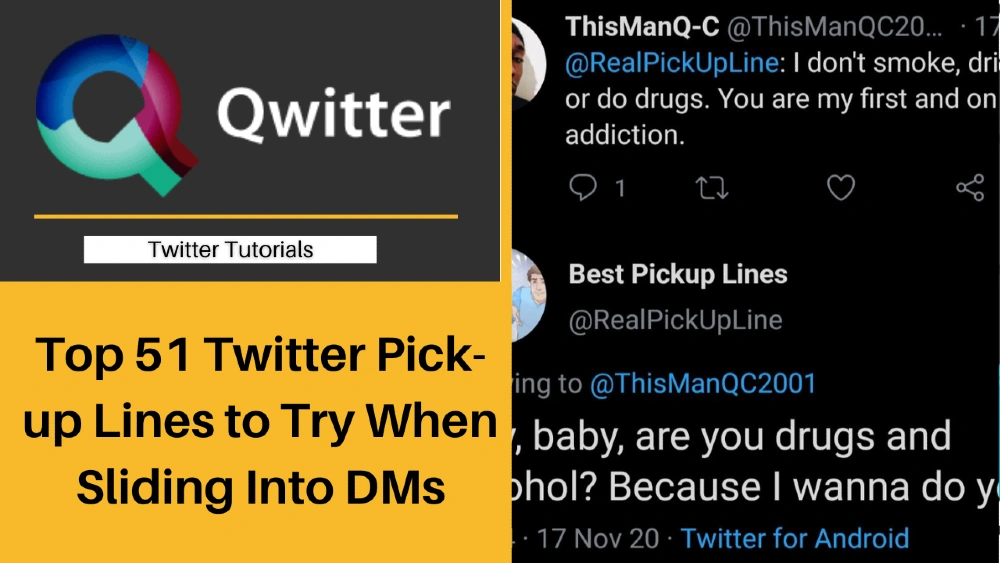1000x563 pixels.
Task: Open Best Pickup Lines avatar
Action: click(x=529, y=295)
